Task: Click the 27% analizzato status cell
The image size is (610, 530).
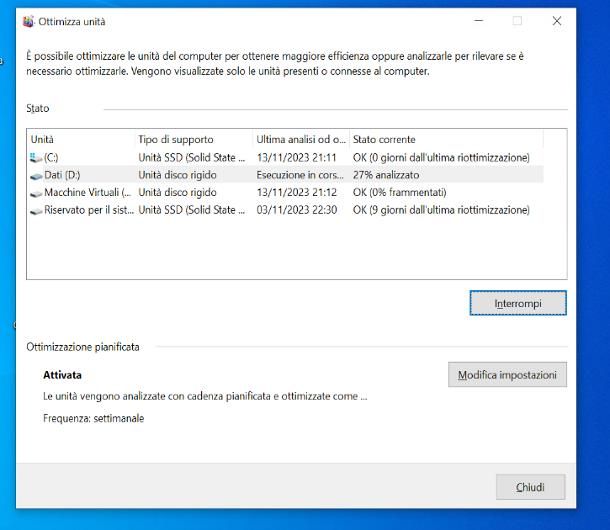Action: pyautogui.click(x=386, y=175)
